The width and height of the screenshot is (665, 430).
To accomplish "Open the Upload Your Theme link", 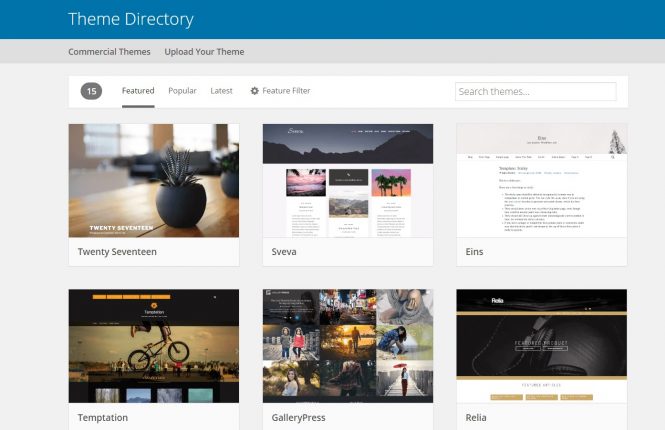I will click(x=204, y=52).
